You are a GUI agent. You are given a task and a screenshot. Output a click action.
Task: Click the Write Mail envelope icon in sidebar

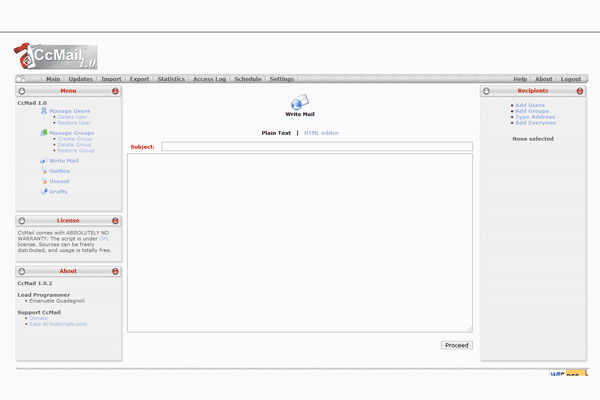tap(44, 161)
